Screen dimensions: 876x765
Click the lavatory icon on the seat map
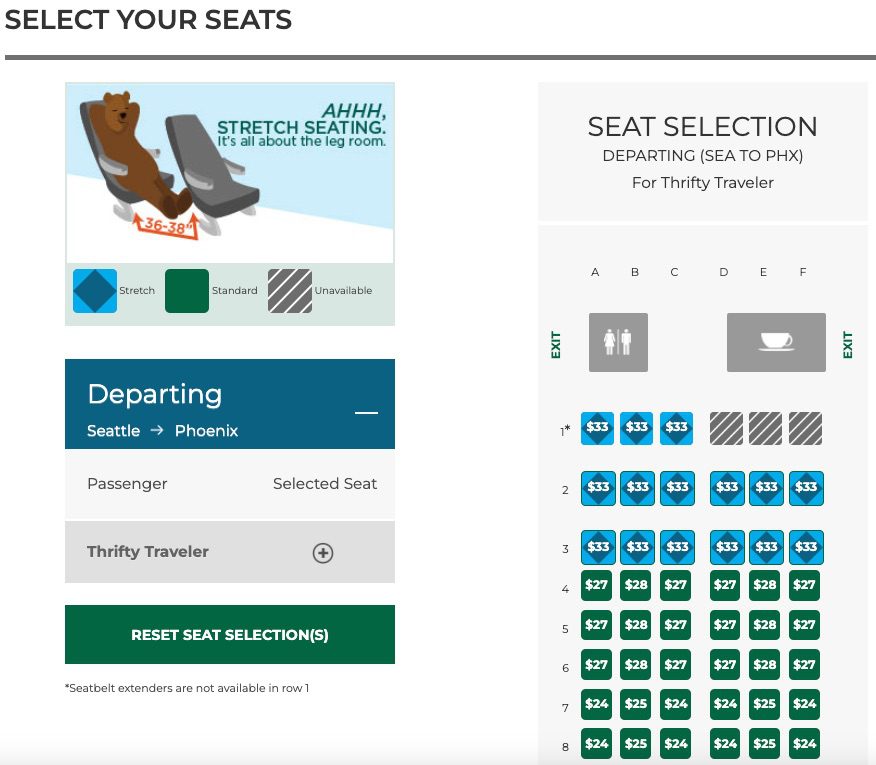click(x=617, y=342)
